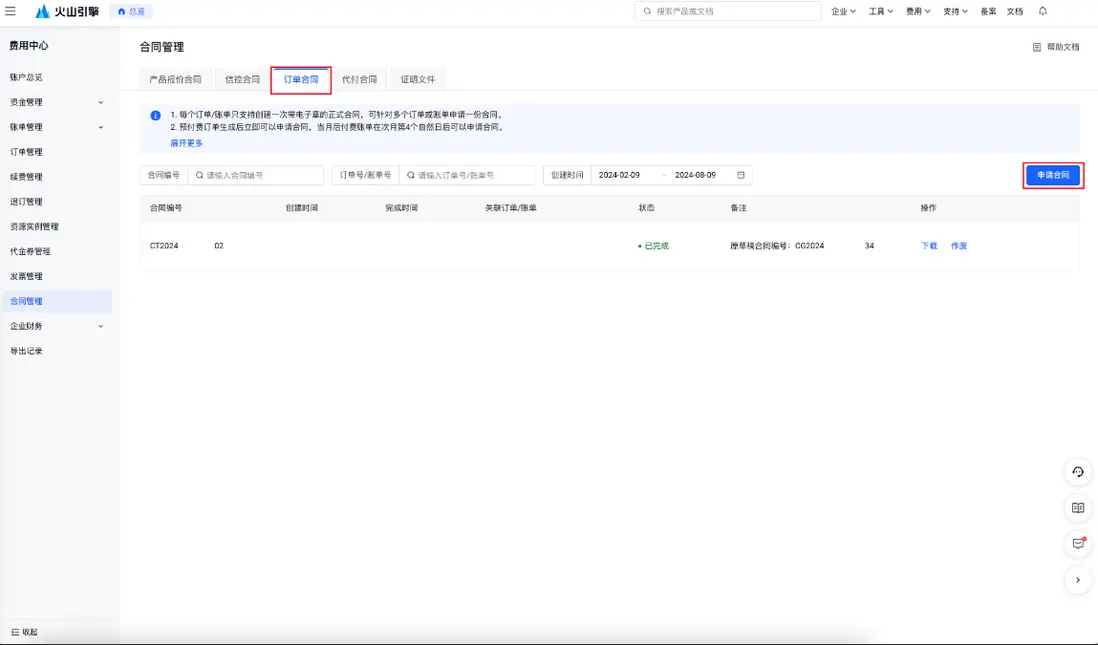Expand 企业财务 sidebar group
The width and height of the screenshot is (1098, 645).
(x=56, y=326)
